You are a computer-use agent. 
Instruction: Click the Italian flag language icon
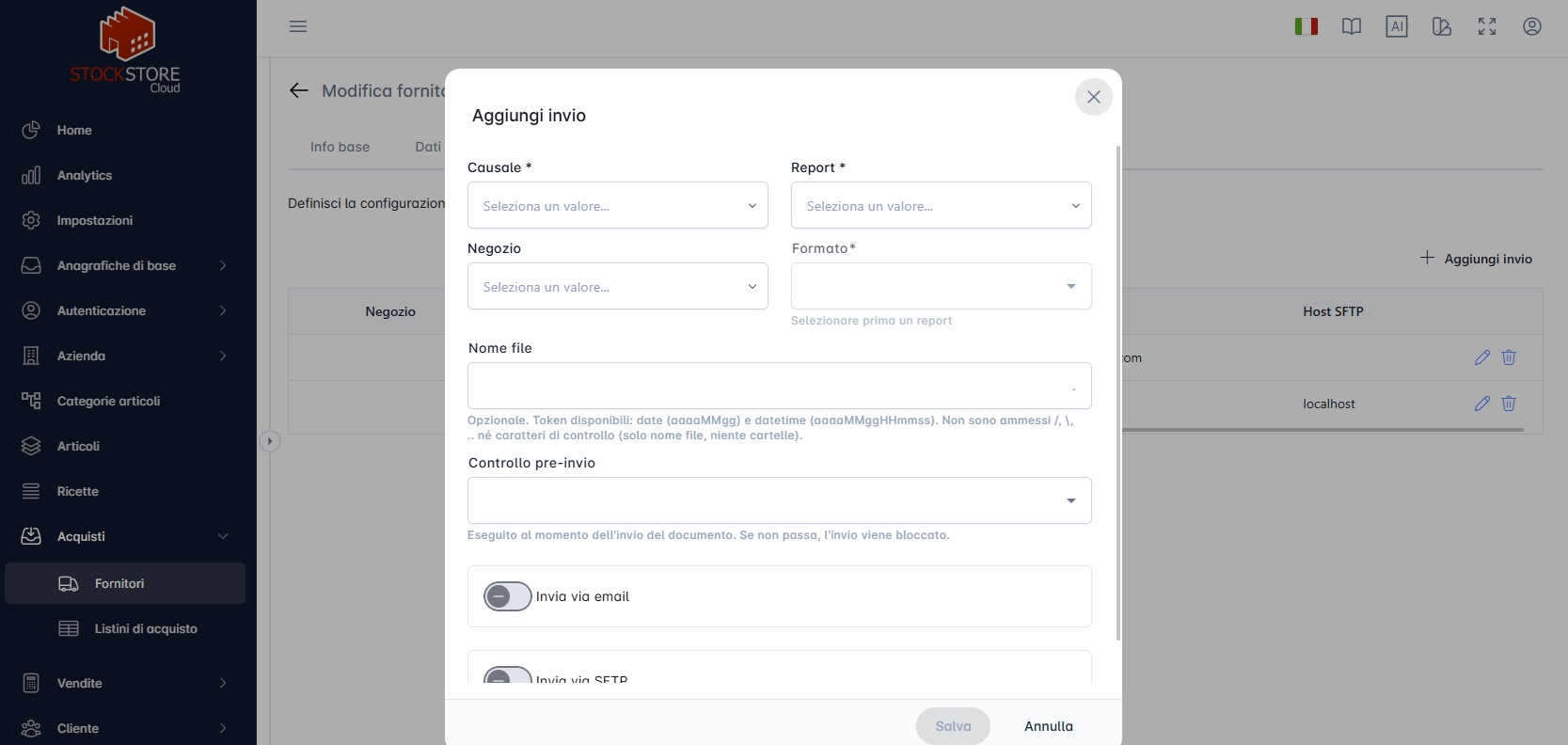point(1306,26)
